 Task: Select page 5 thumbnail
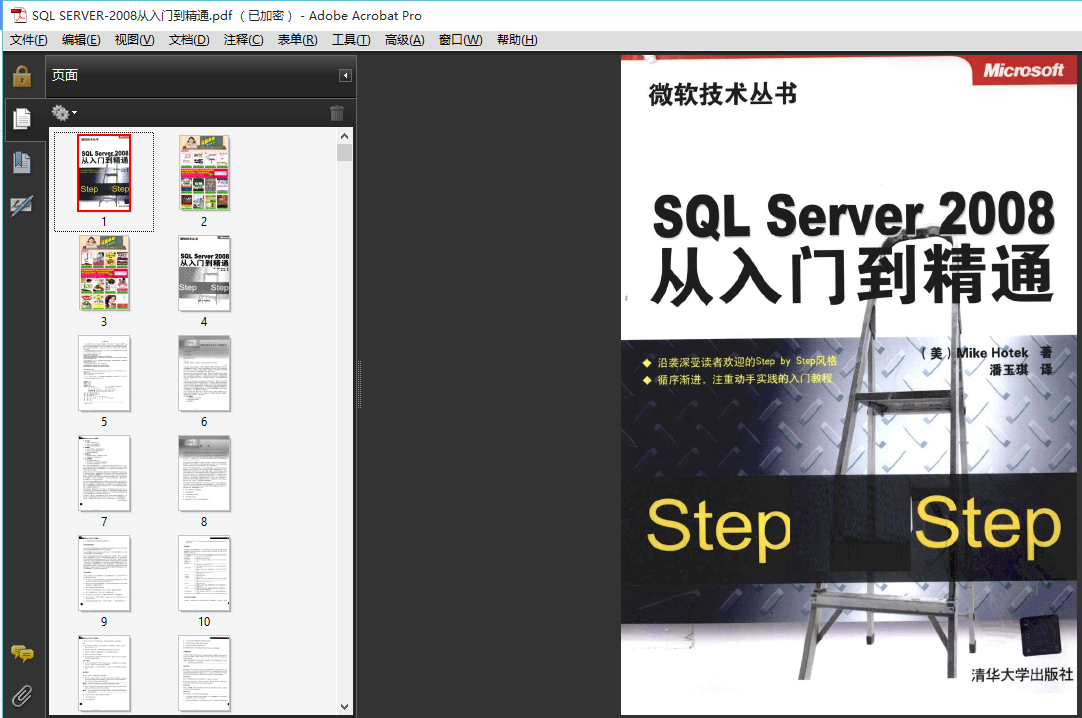click(104, 373)
